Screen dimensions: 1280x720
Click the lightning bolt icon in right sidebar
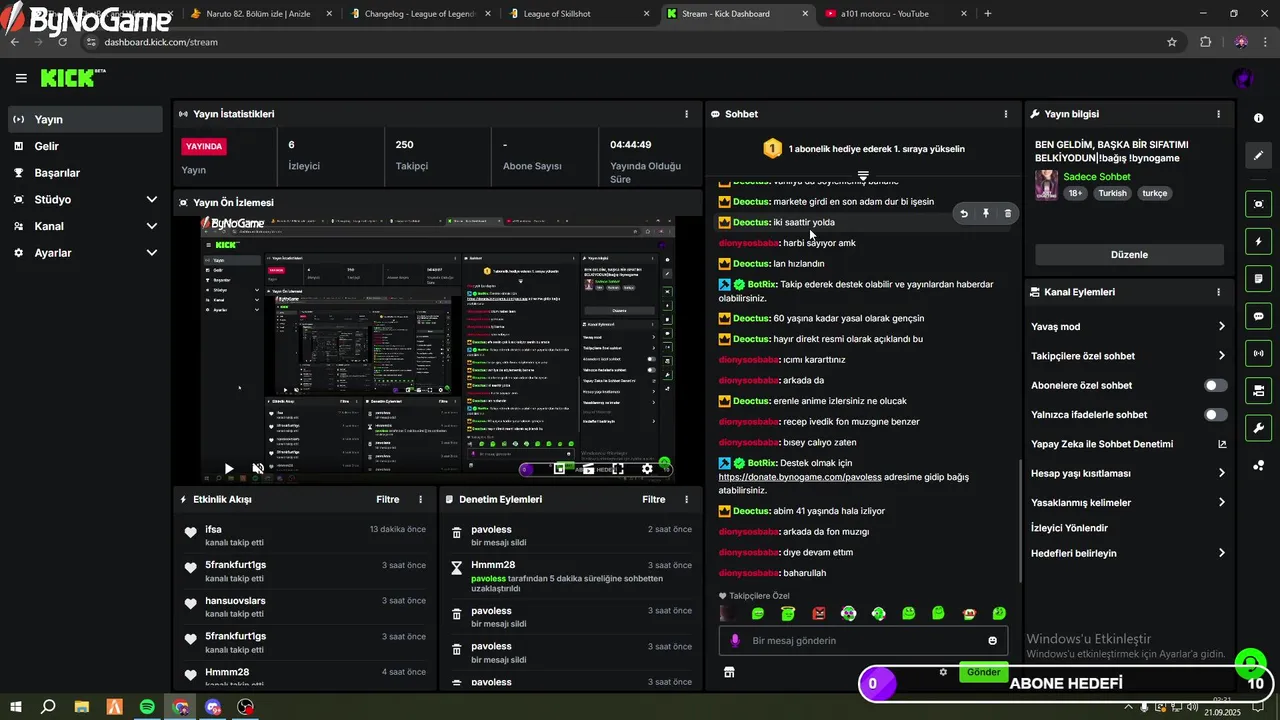click(1258, 241)
